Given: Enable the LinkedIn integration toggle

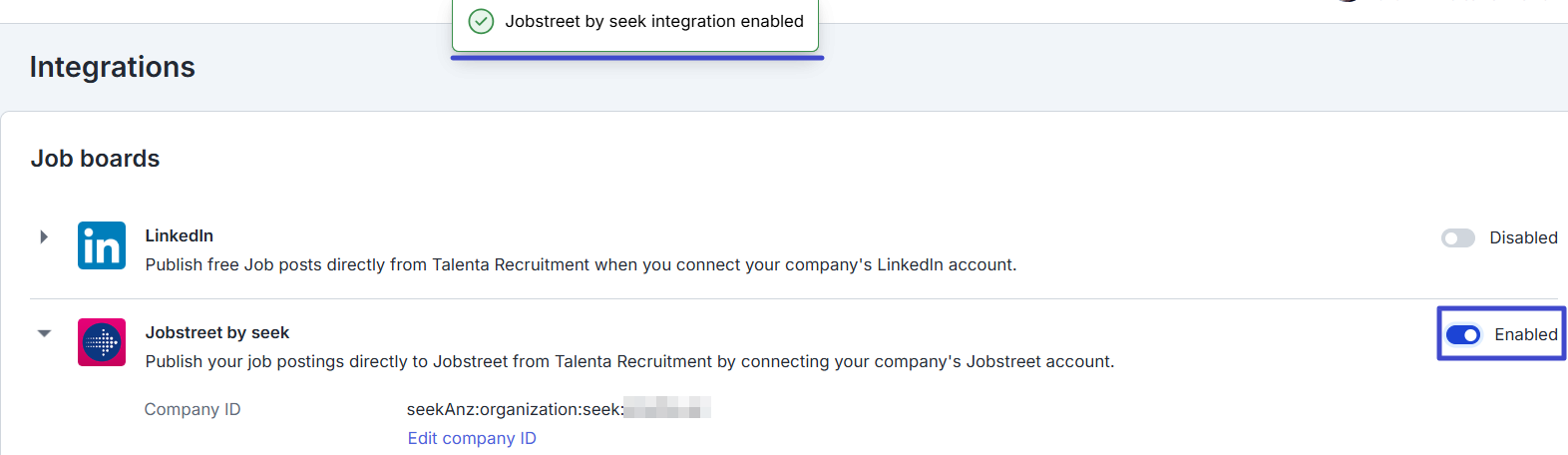Looking at the screenshot, I should [x=1457, y=237].
